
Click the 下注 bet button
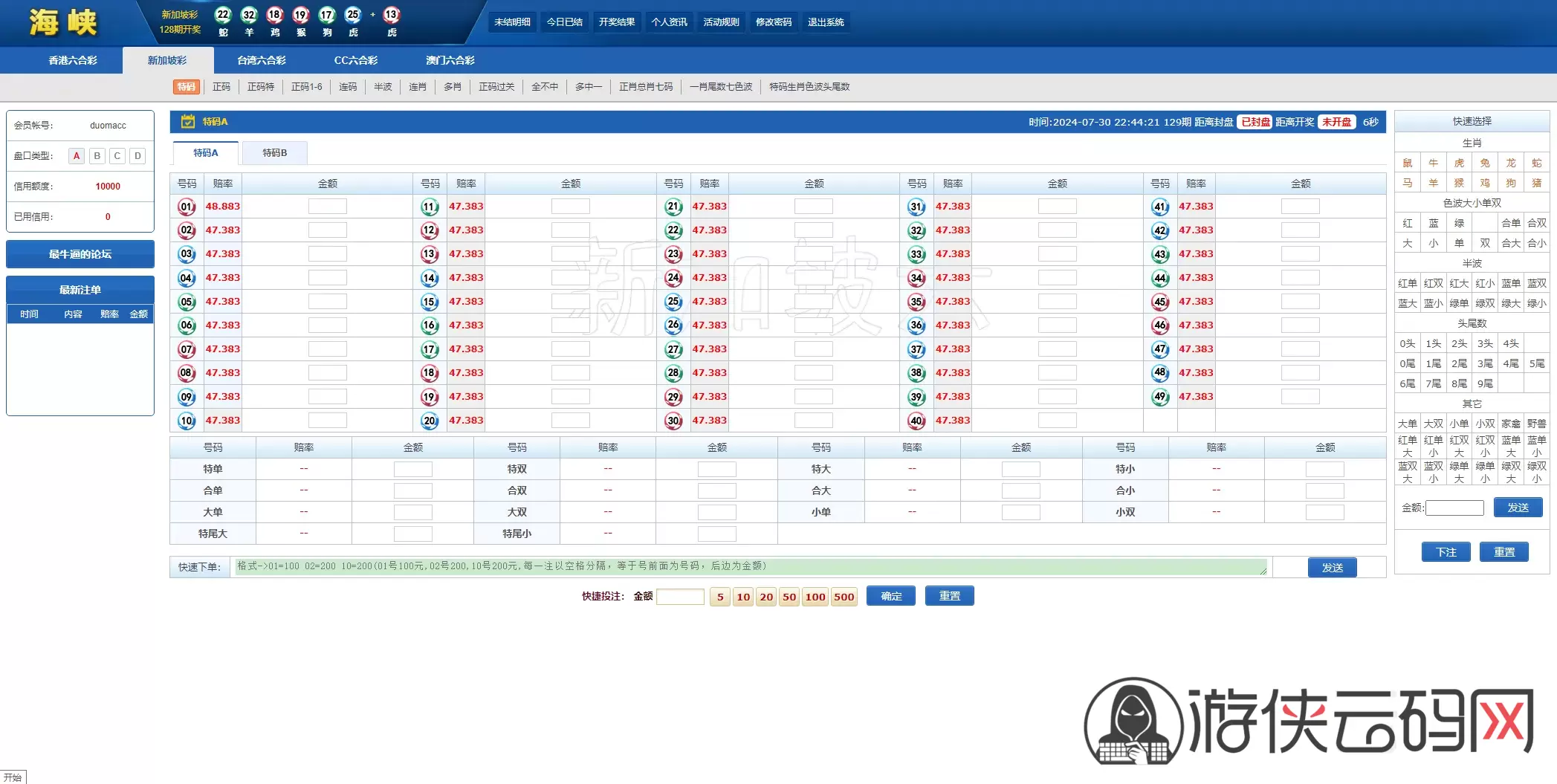1446,552
